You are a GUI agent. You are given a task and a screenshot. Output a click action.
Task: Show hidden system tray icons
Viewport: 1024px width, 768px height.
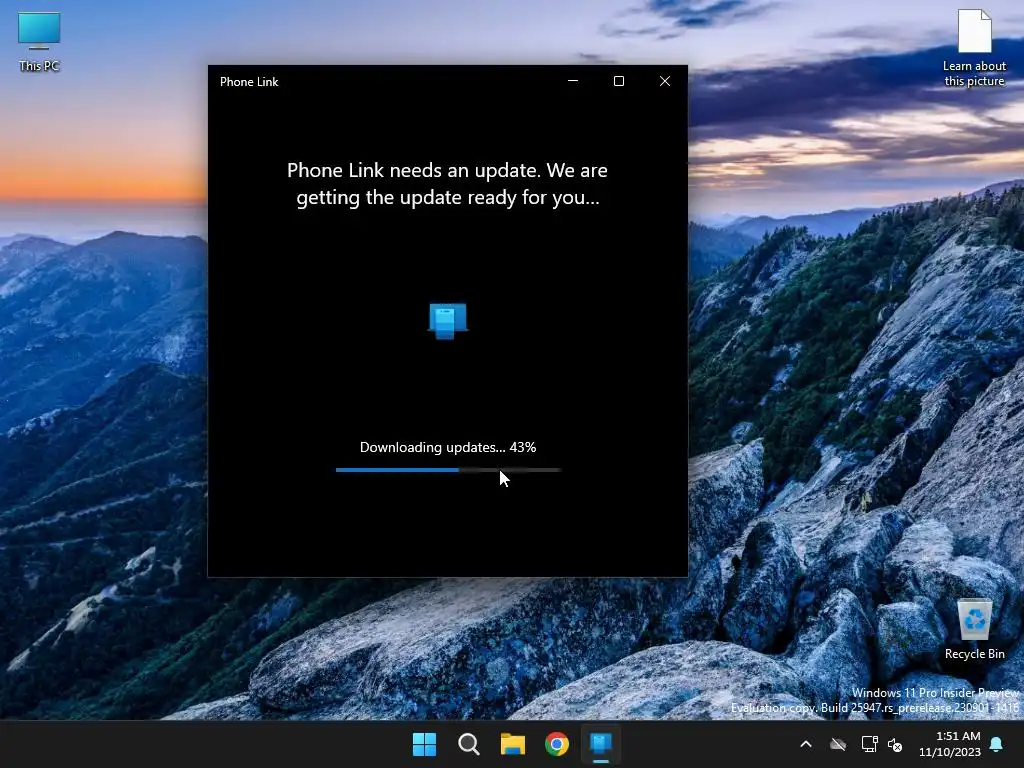806,744
